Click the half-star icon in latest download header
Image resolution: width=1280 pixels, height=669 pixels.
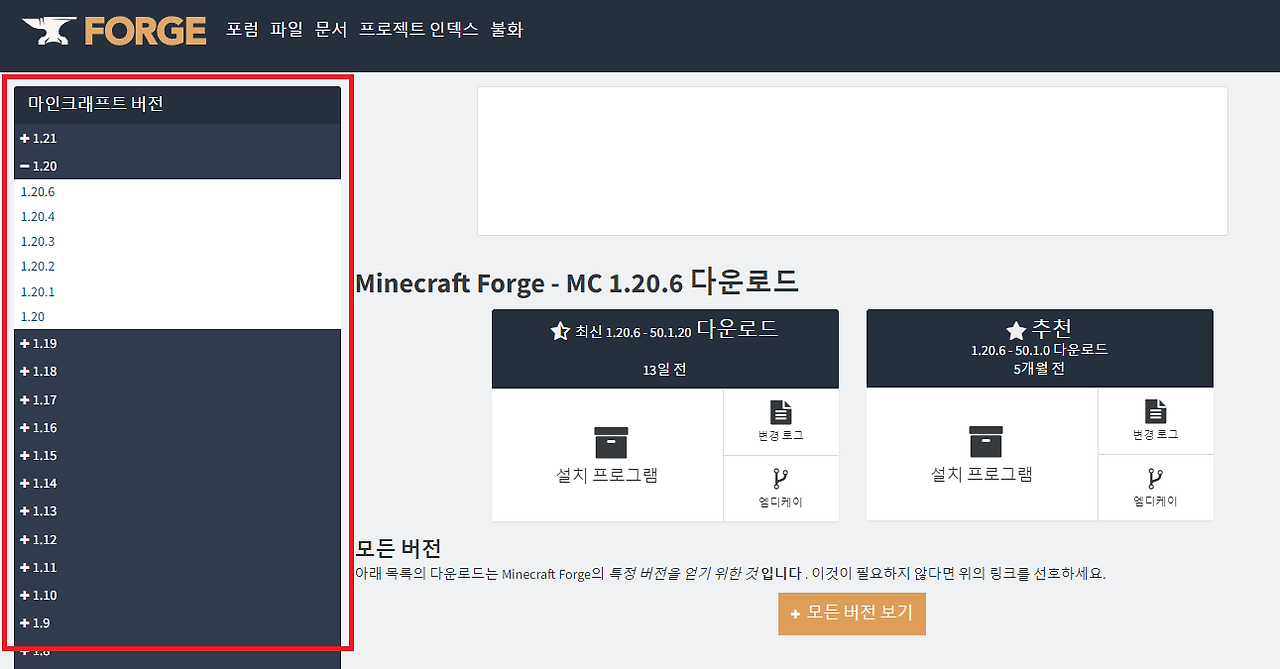tap(561, 331)
